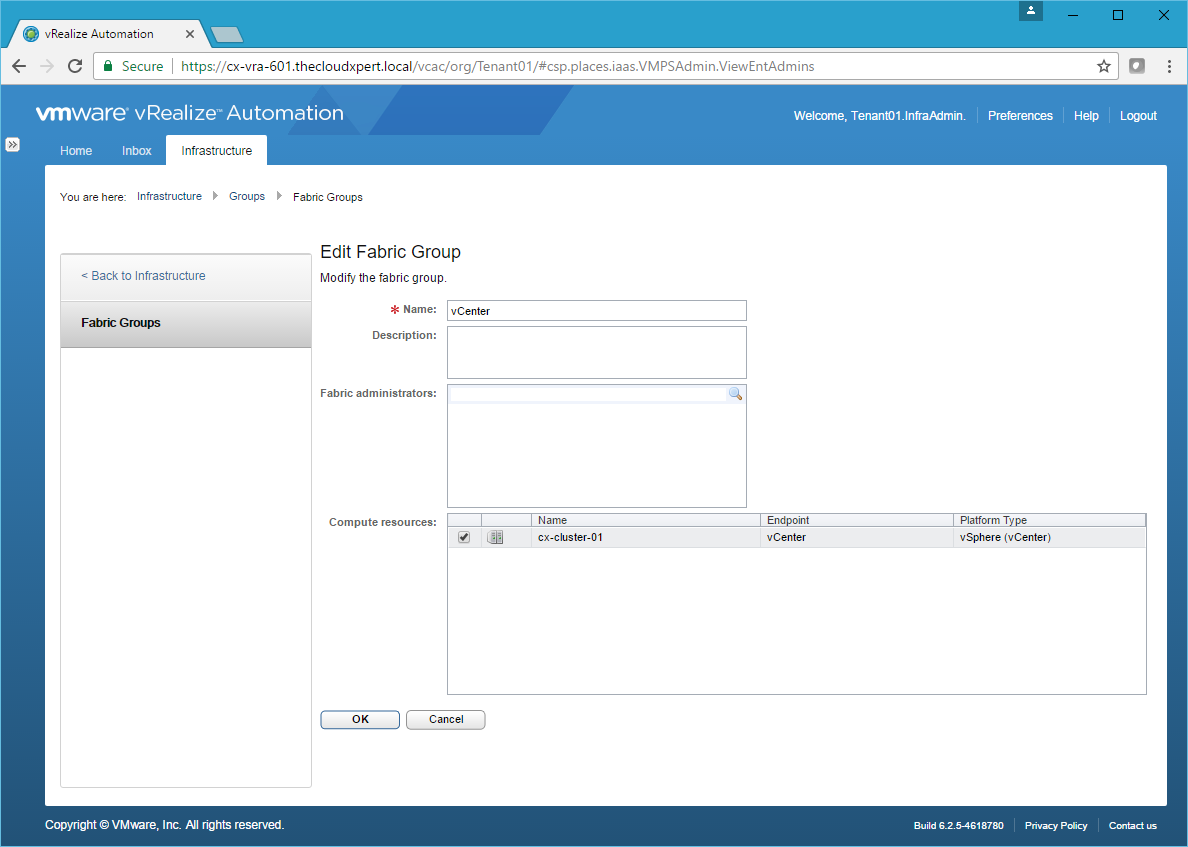Click the Cancel button
1188x847 pixels.
tap(446, 720)
